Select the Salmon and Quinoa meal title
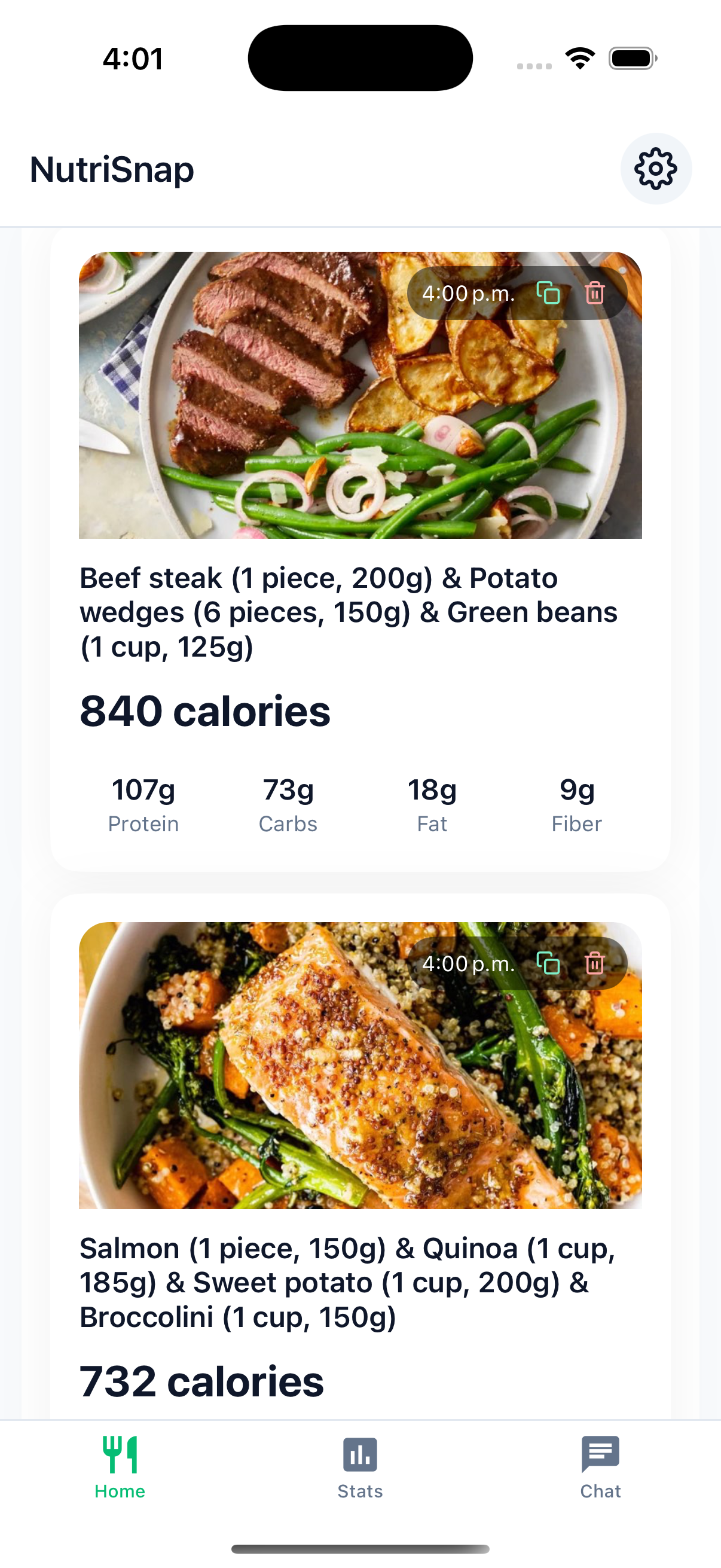 click(348, 1282)
